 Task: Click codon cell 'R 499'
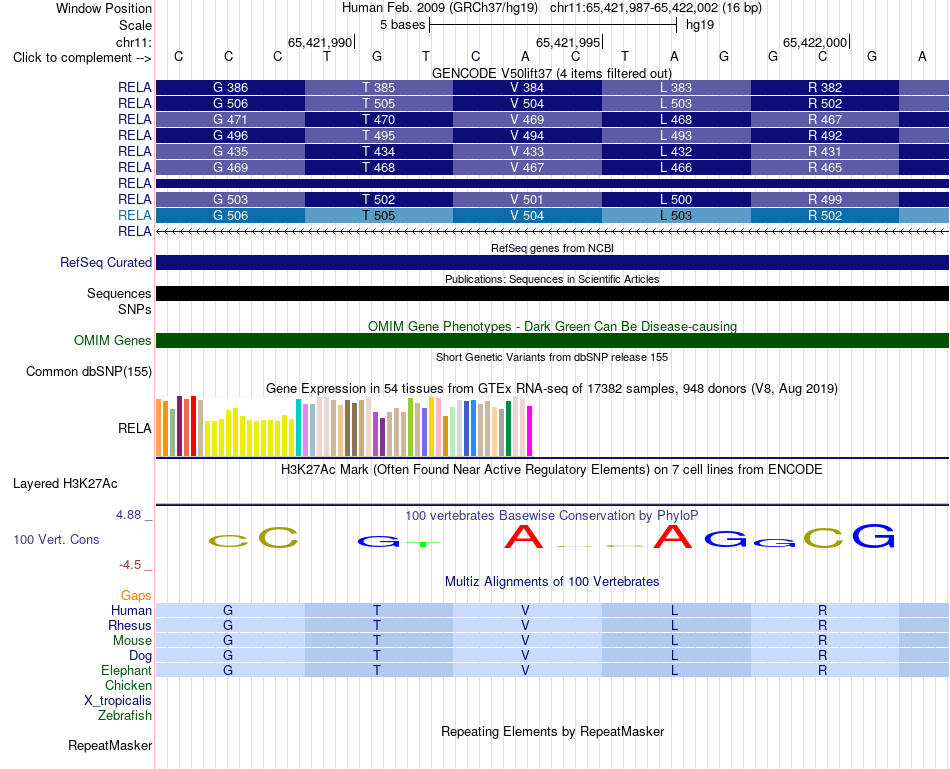click(x=825, y=199)
